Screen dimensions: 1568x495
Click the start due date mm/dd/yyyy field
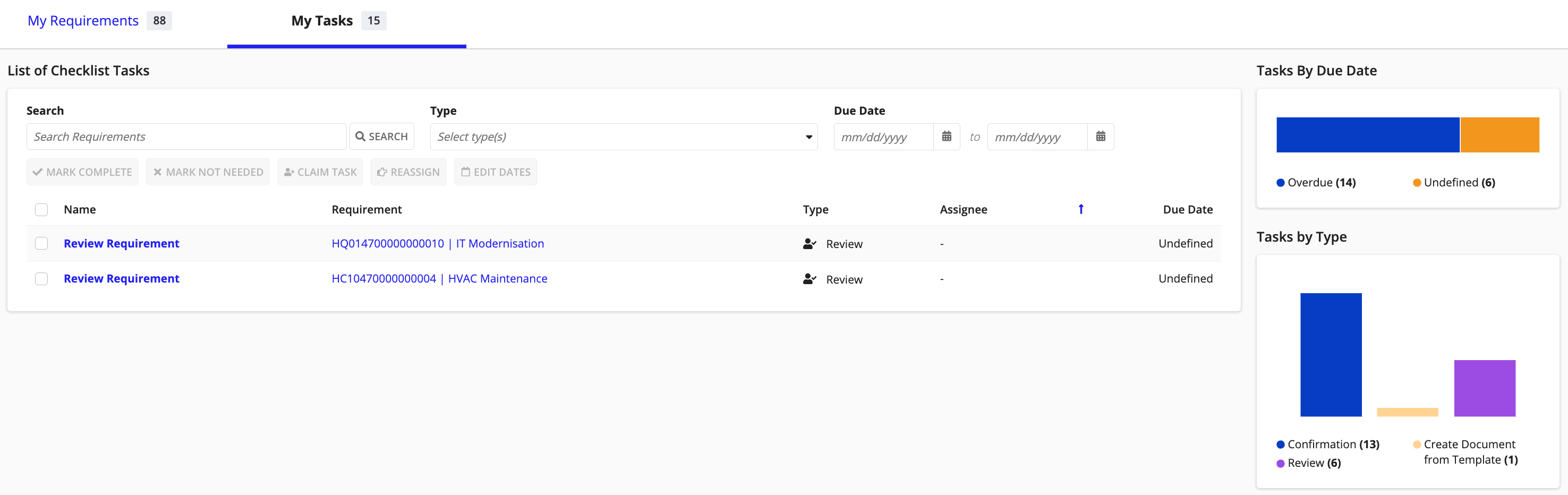point(884,136)
